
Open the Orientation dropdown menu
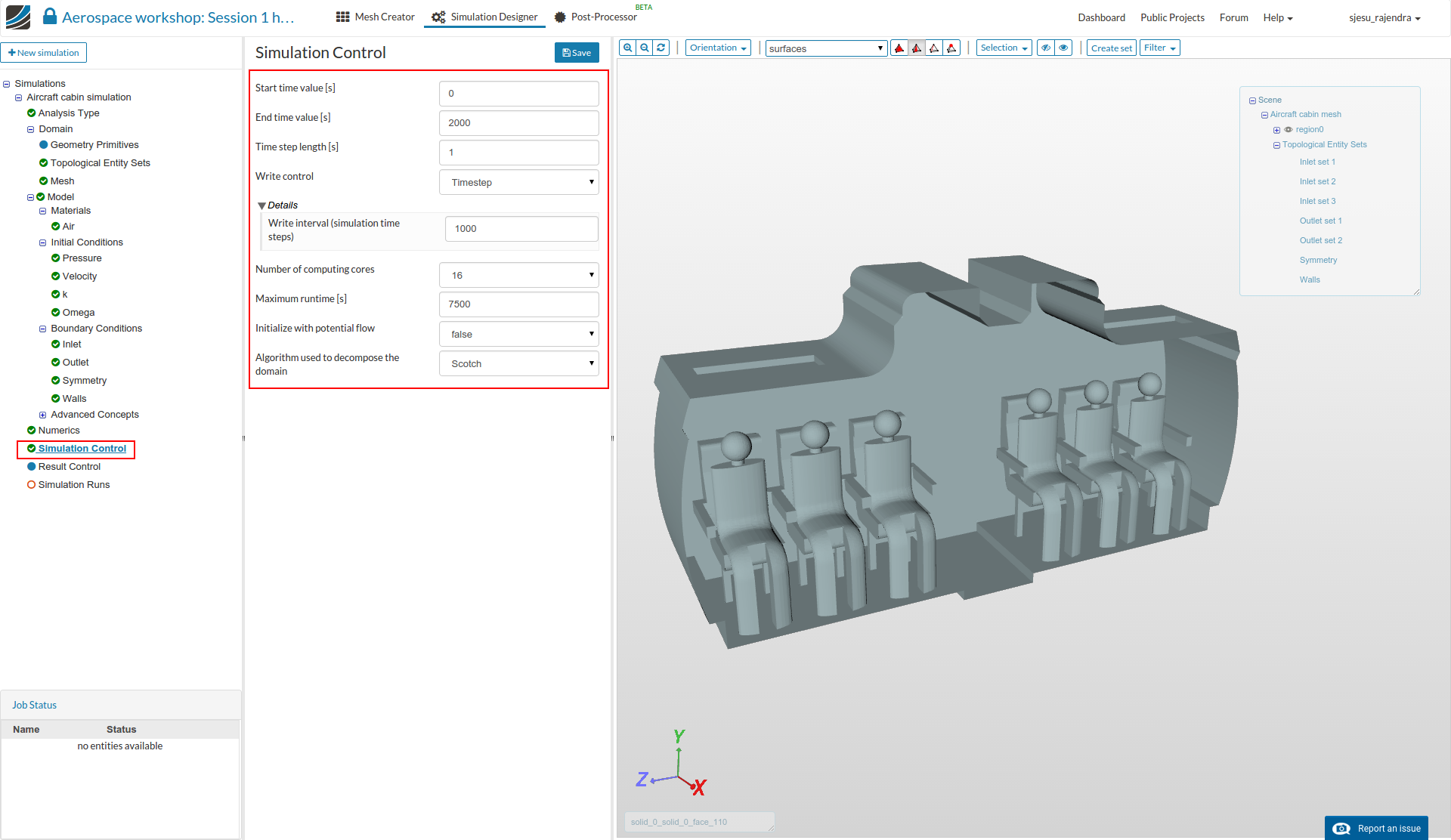[717, 48]
